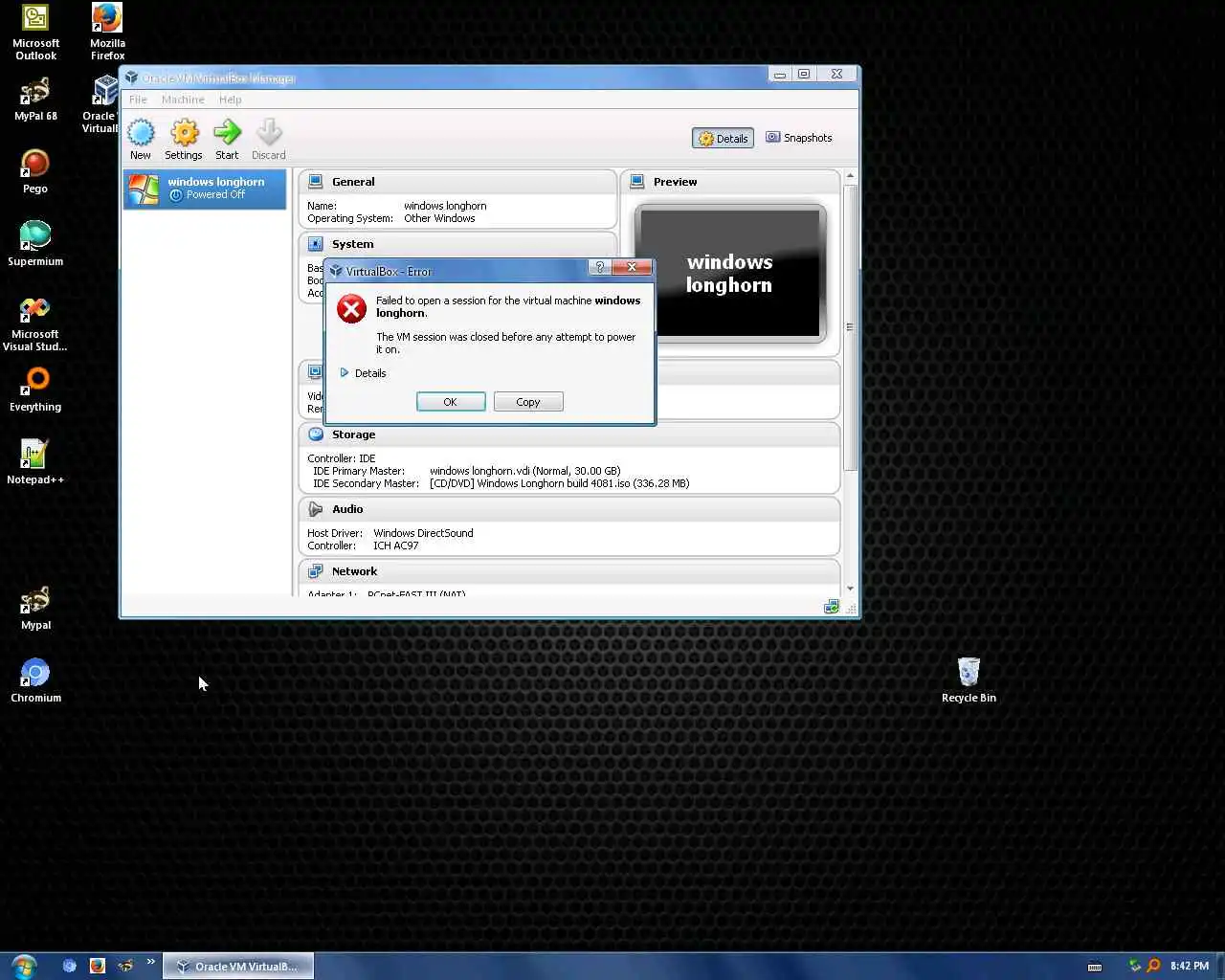Screen dimensions: 1225x980
Task: Open the Help menu
Action: click(x=230, y=100)
